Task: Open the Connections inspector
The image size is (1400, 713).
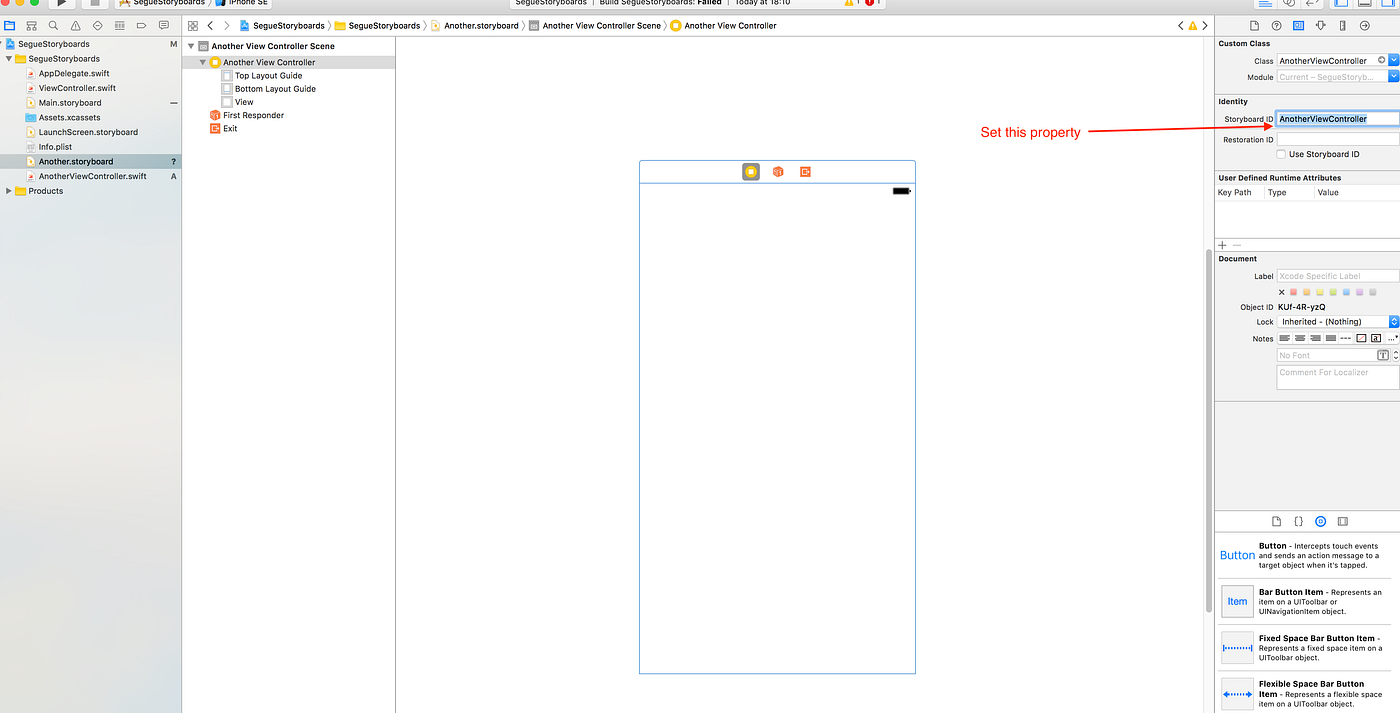Action: click(1364, 26)
